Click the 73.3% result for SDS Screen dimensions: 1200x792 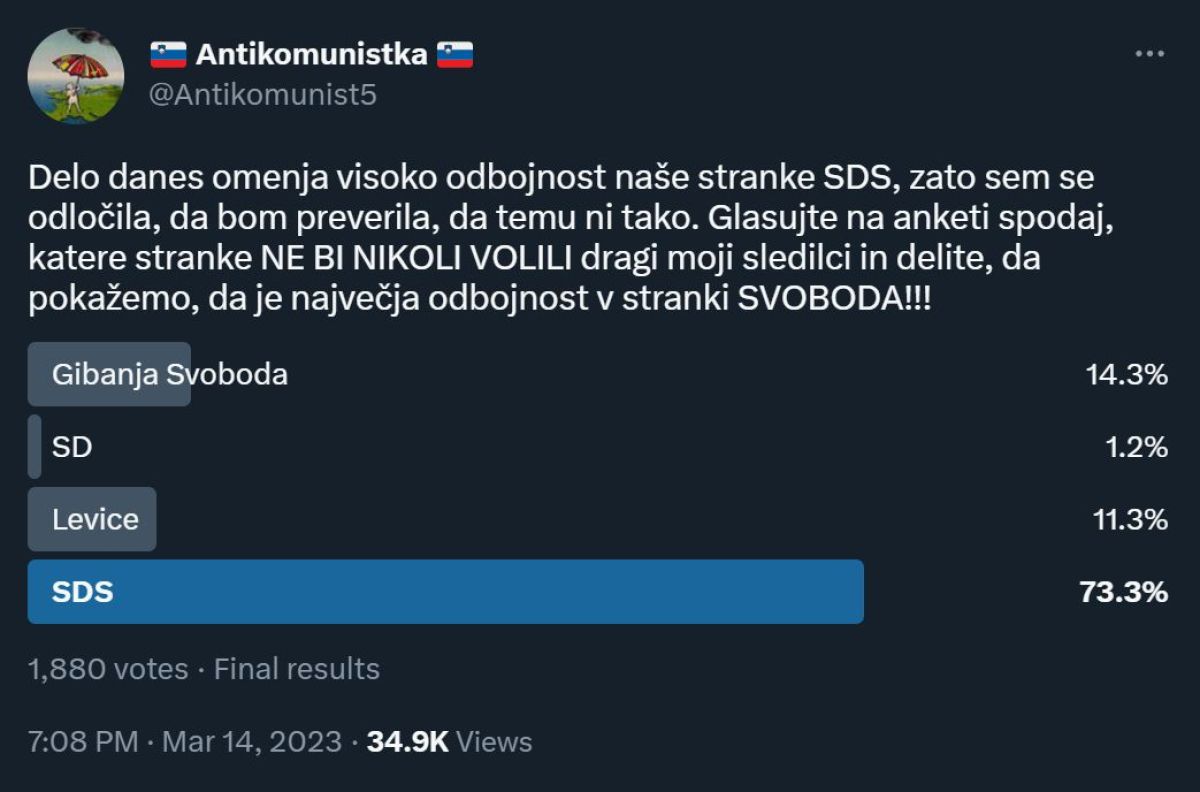[x=1123, y=592]
